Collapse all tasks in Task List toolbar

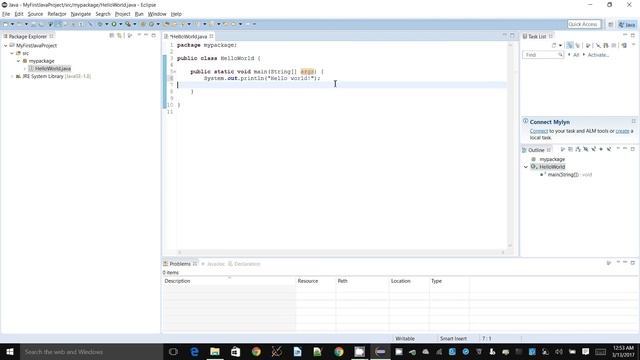point(613,45)
